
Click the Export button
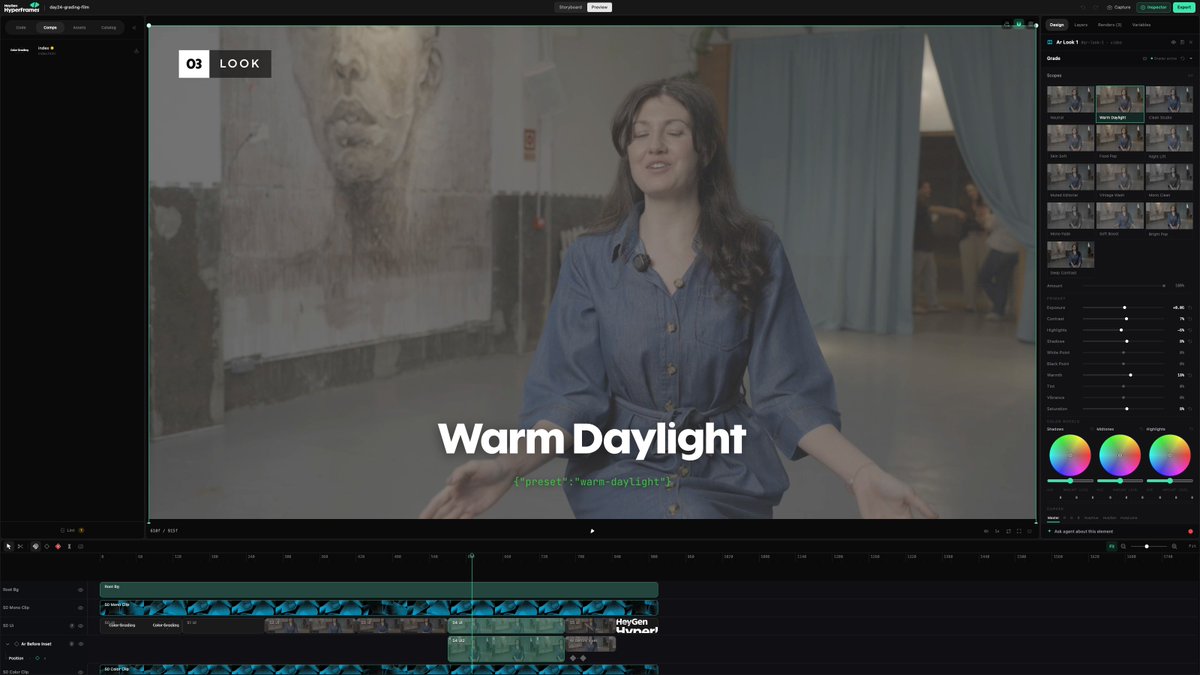[x=1184, y=7]
